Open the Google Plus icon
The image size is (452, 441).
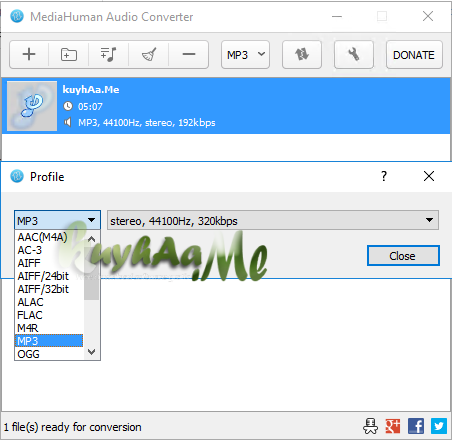click(393, 426)
